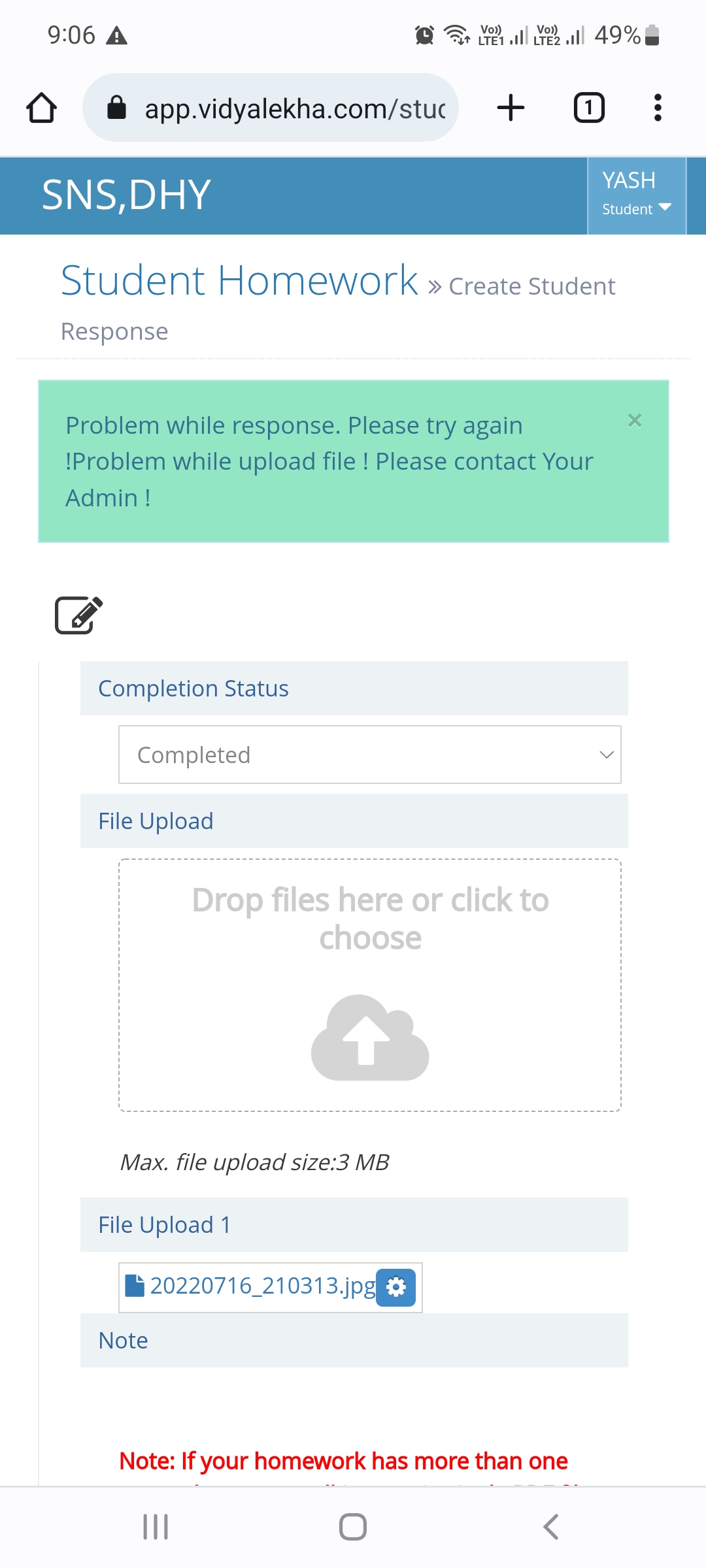
Task: Open the 20220716_210313.jpg file link
Action: point(263,1286)
